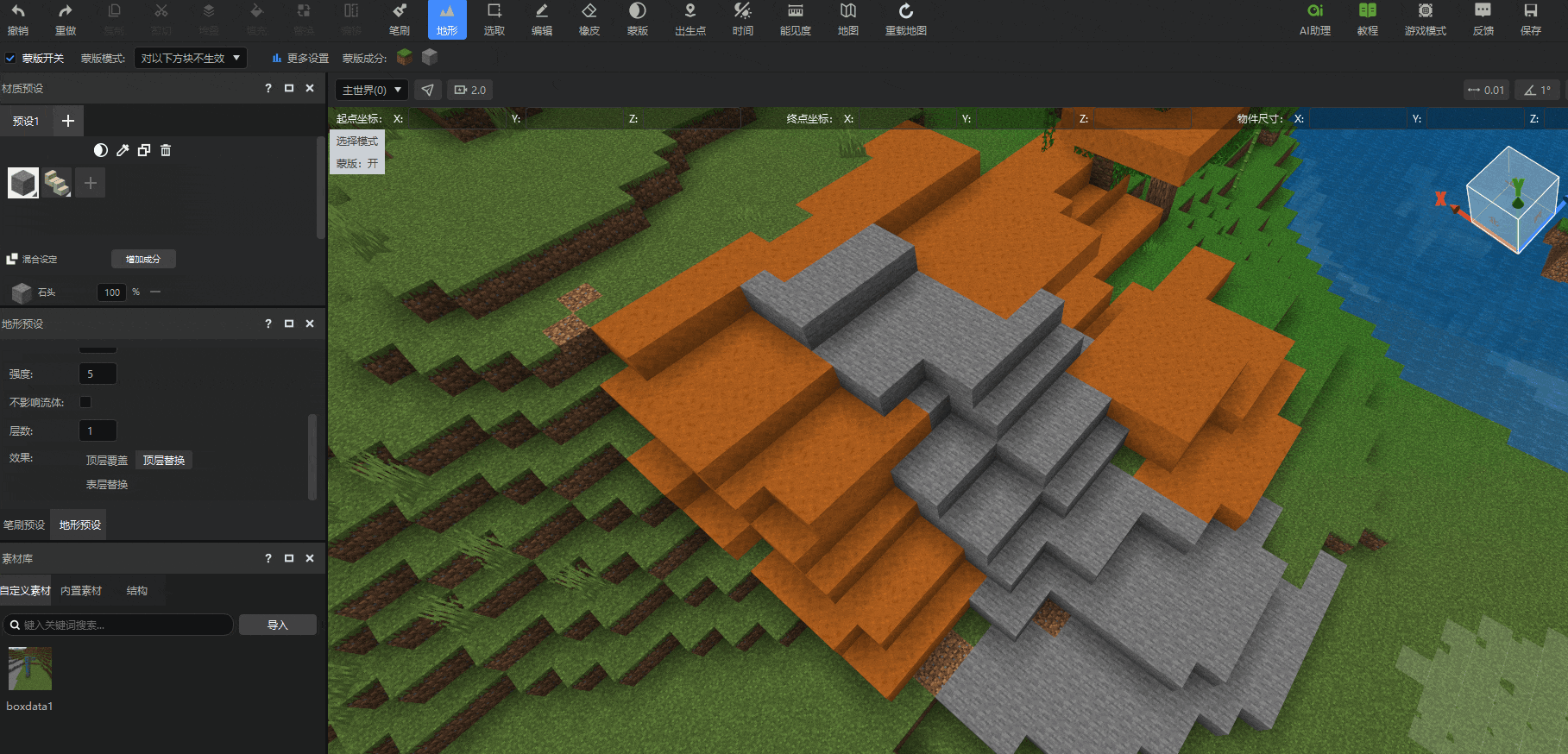Click the trash delete icon in material preset

(166, 150)
